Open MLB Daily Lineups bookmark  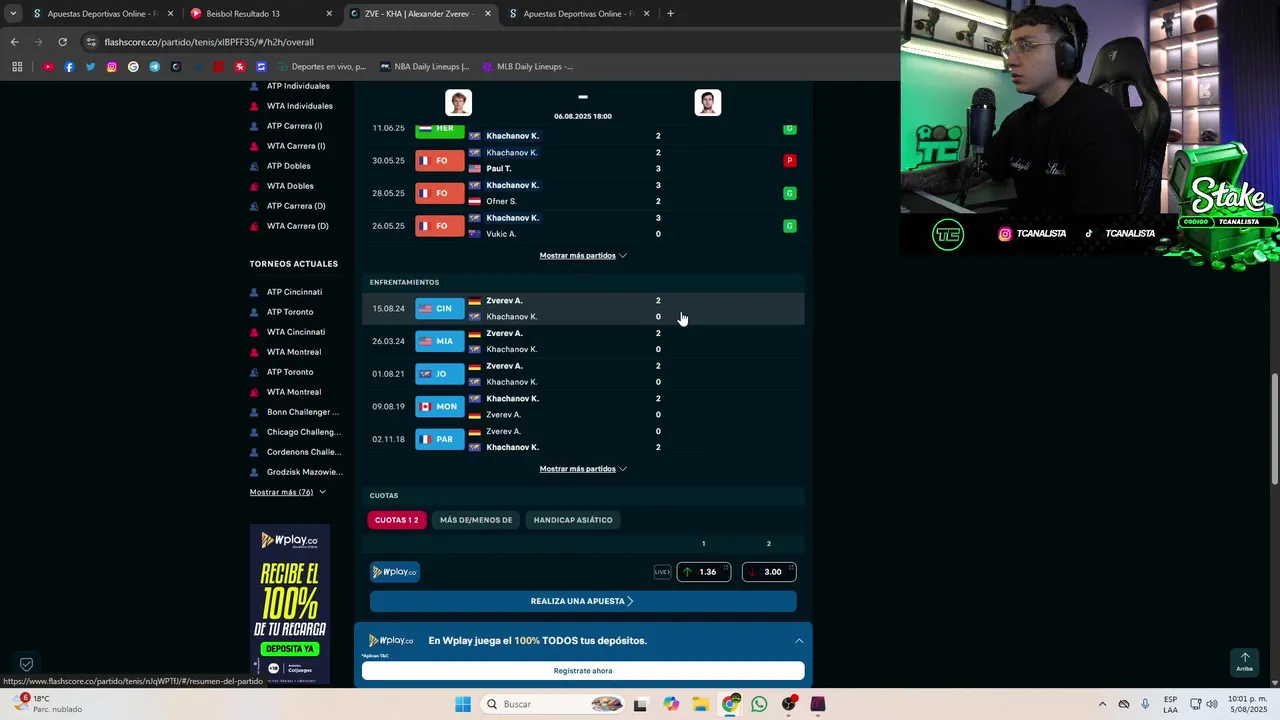click(x=527, y=67)
